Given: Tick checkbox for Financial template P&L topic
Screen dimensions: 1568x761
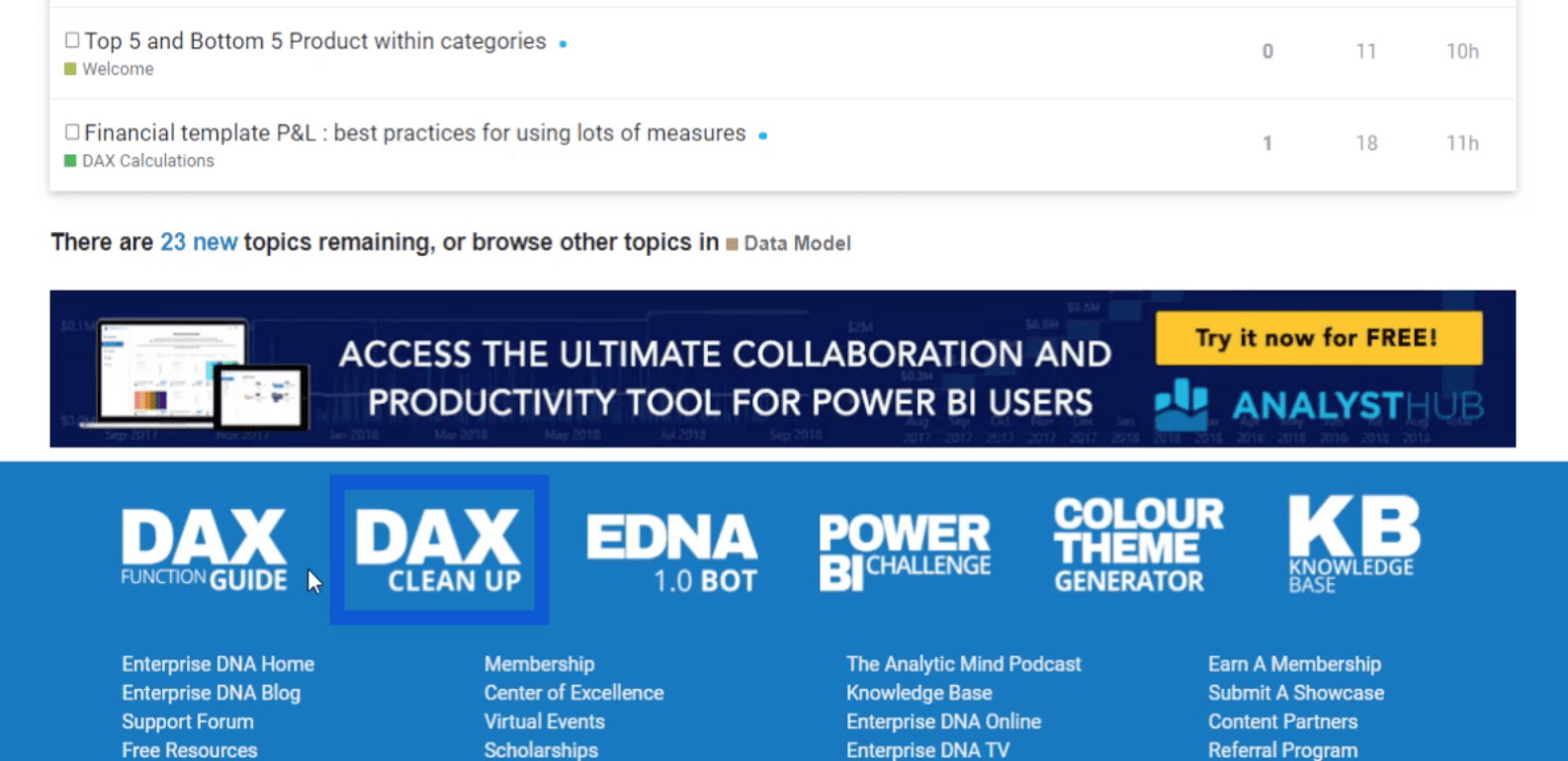Looking at the screenshot, I should tap(72, 131).
